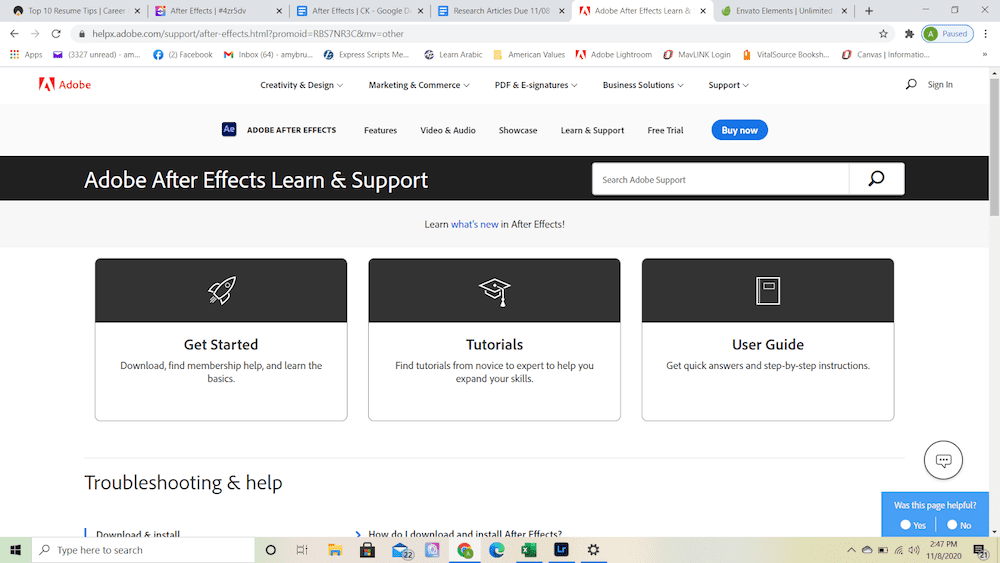Open the what's new link

[x=474, y=224]
